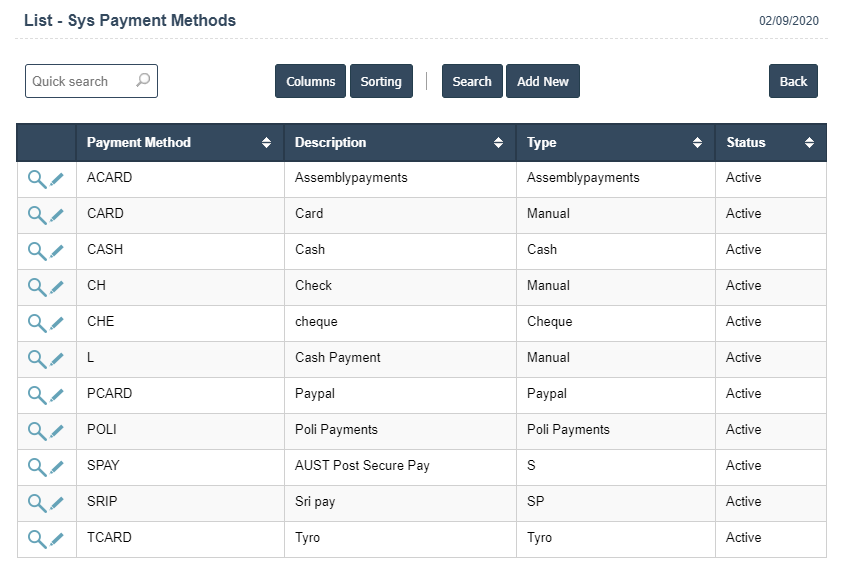
Task: Open SPAY record using magnifier icon
Action: click(36, 467)
